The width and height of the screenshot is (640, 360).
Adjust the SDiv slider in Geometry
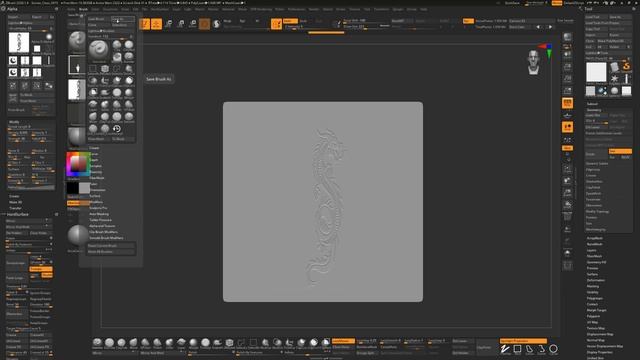click(597, 121)
